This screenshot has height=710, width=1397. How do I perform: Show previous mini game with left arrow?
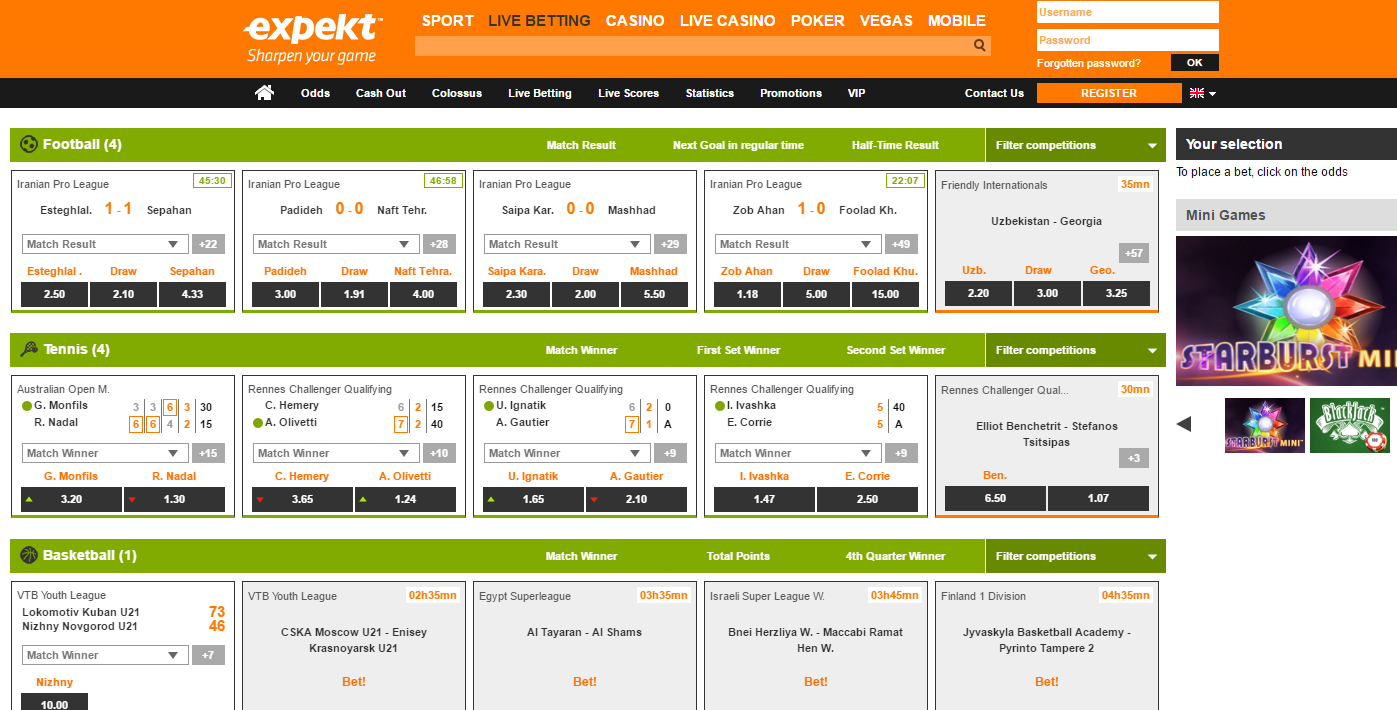(1184, 424)
